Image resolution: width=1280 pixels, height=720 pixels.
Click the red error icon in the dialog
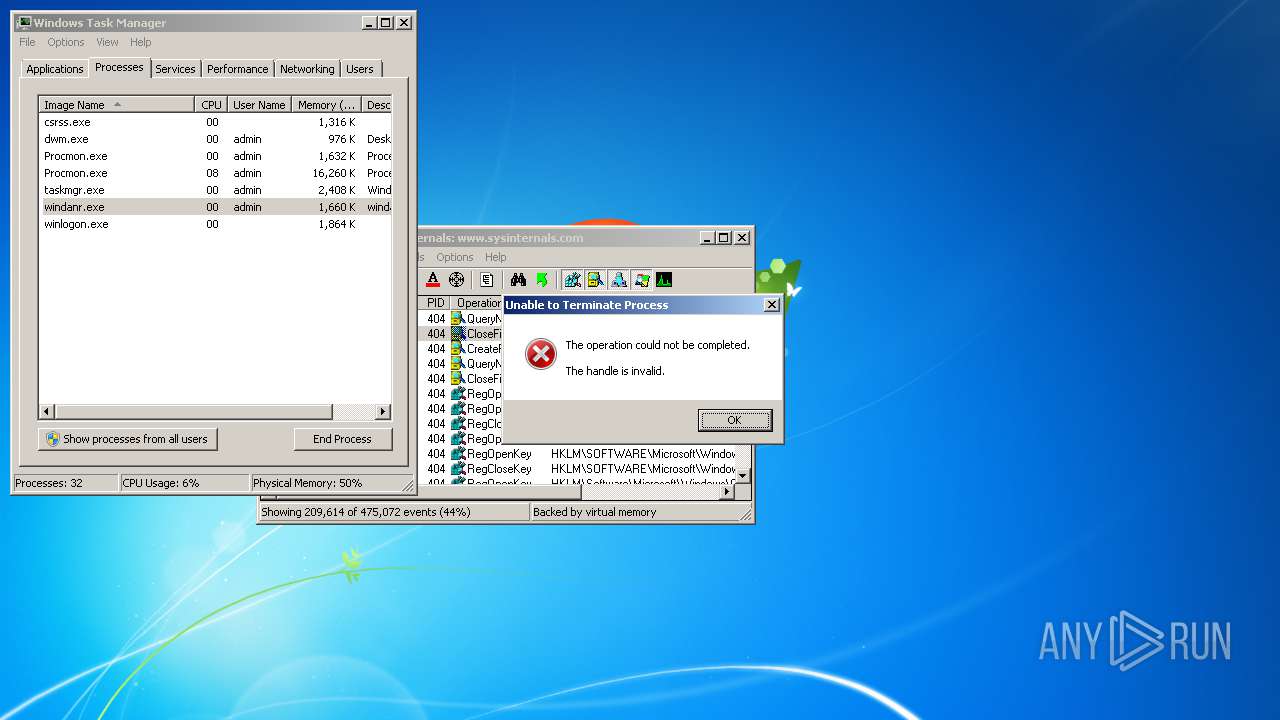coord(541,354)
